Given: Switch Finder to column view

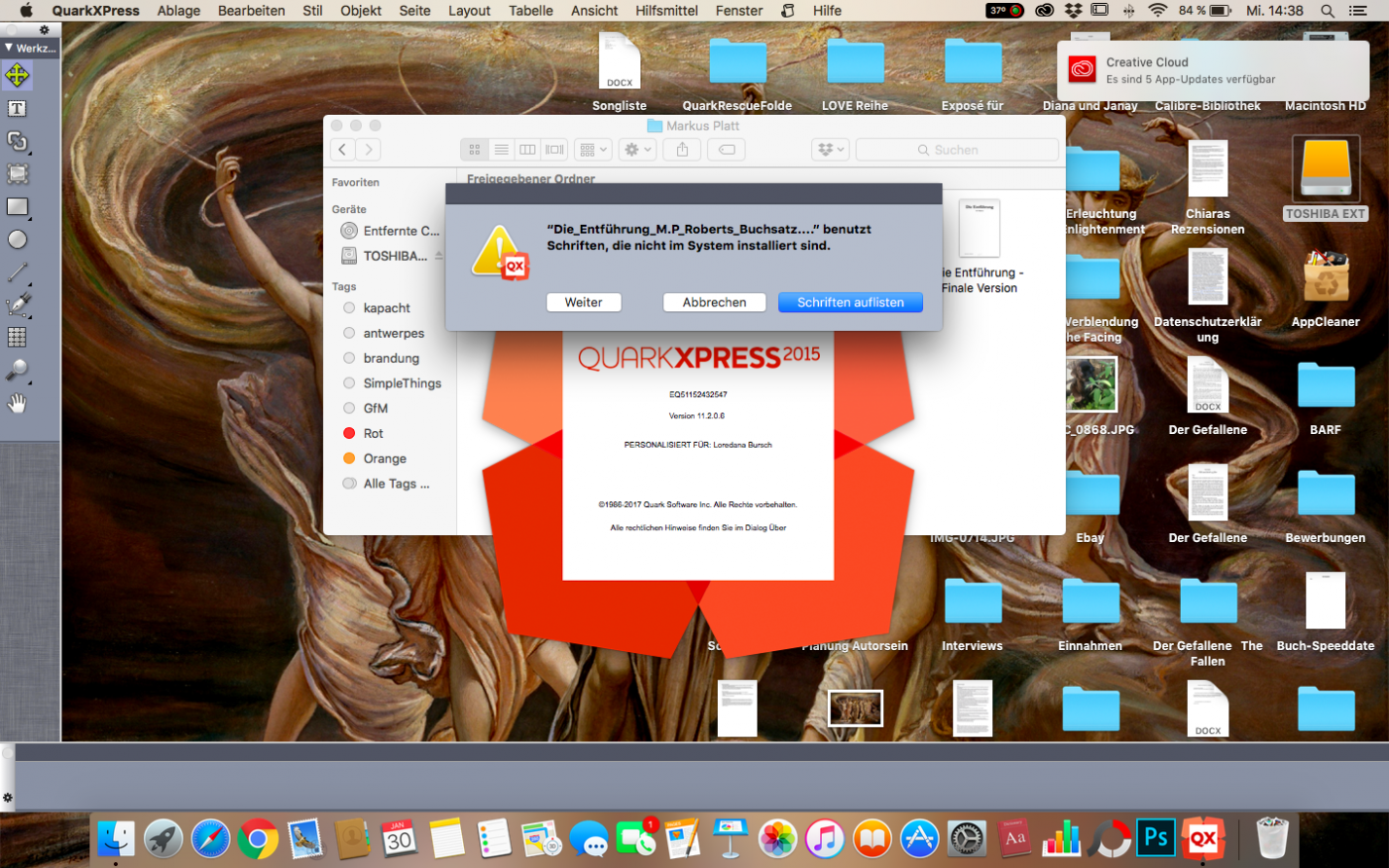Looking at the screenshot, I should [527, 150].
